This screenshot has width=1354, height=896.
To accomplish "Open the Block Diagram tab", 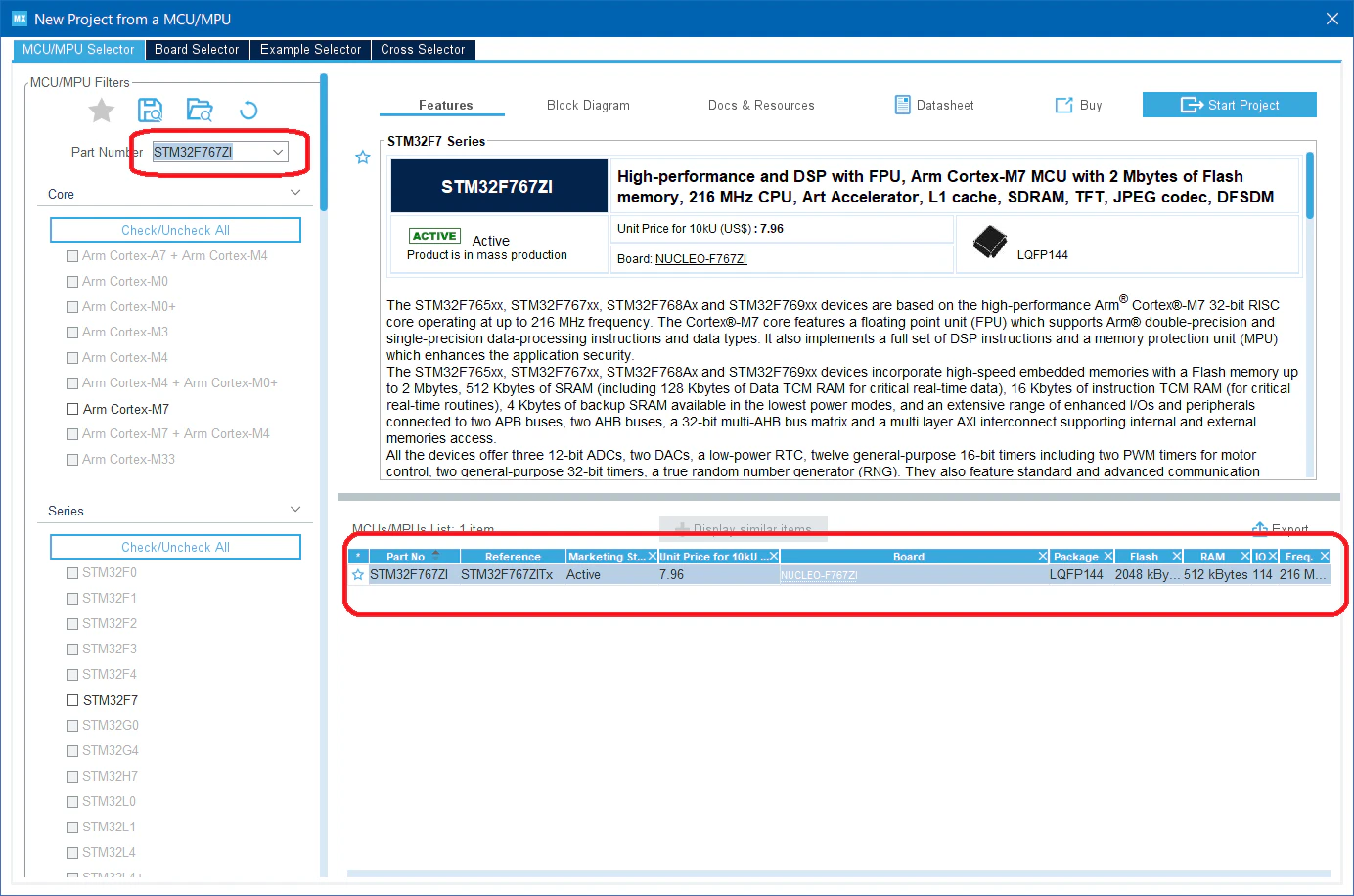I will click(588, 105).
